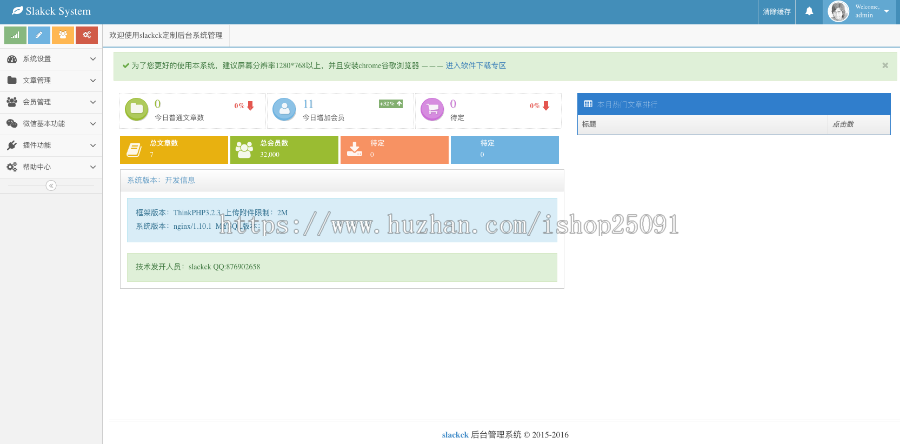Image resolution: width=900 pixels, height=444 pixels.
Task: Click the green badge with up arrow
Action: point(391,104)
